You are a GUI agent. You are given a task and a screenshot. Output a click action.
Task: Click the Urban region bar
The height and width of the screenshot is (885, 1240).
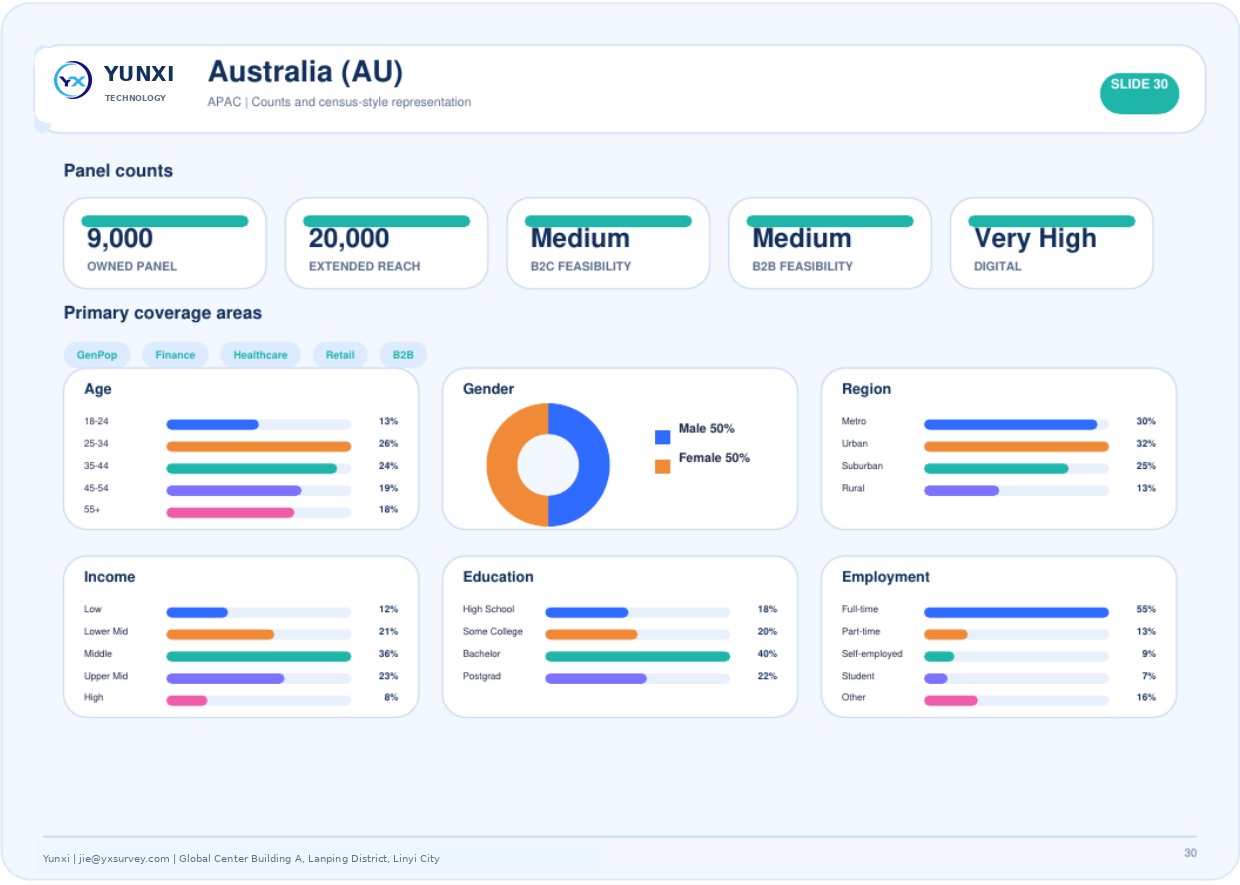click(1016, 447)
